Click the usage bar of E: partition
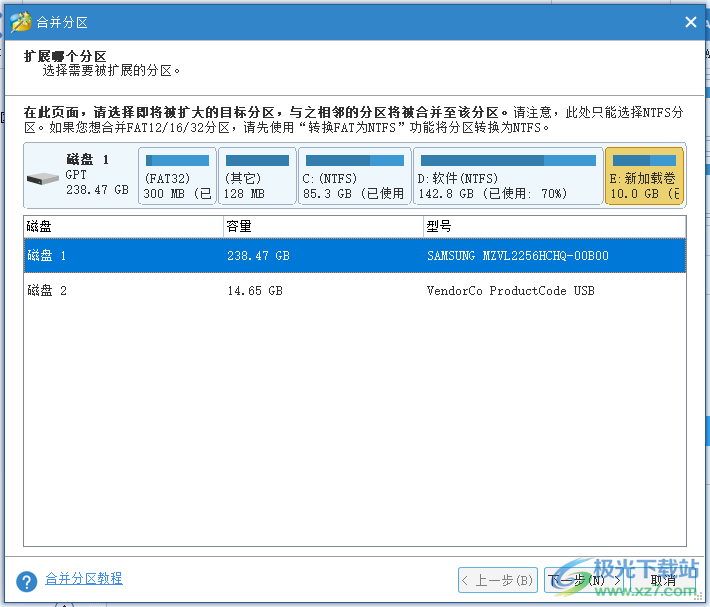 coord(644,160)
